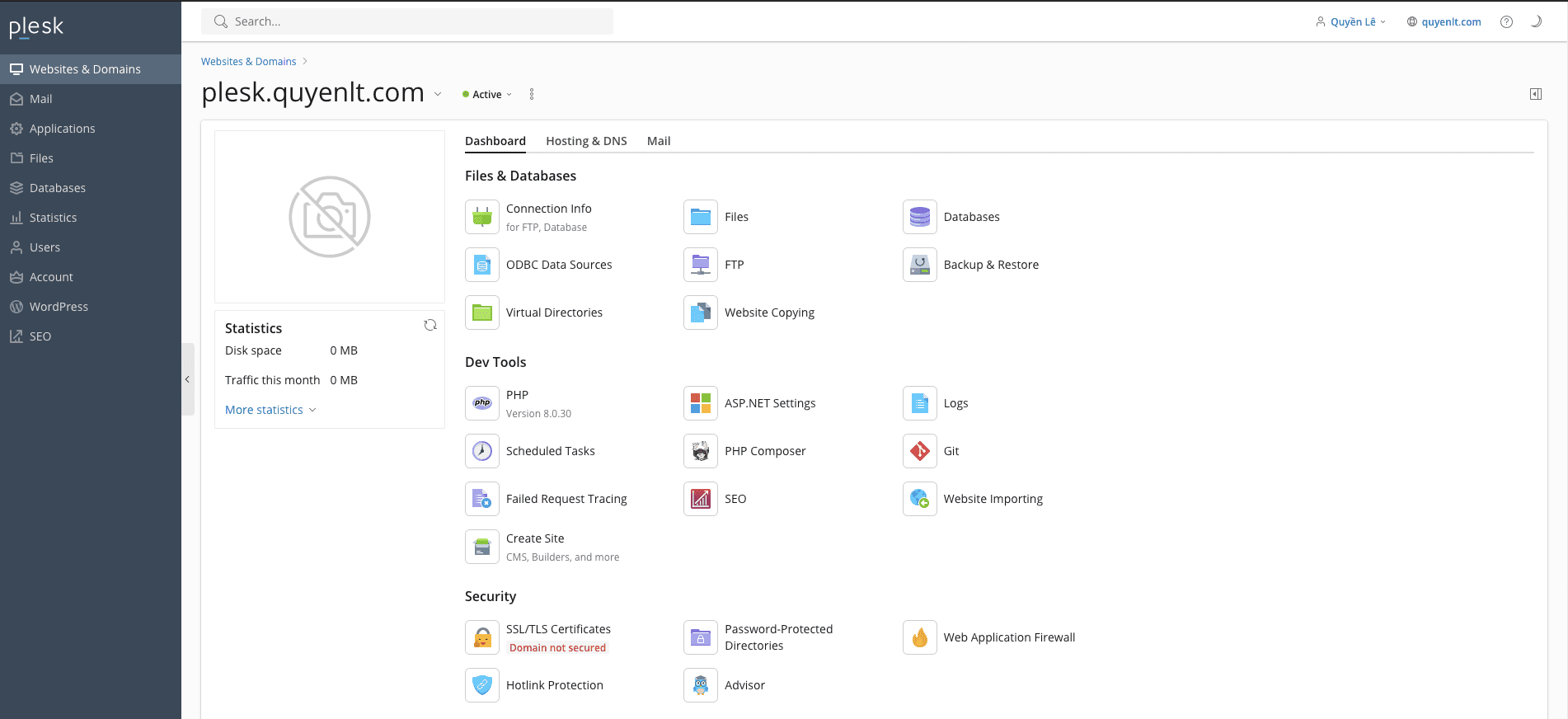Screen dimensions: 1568x719
Task: Open the Logs icon
Action: [920, 403]
